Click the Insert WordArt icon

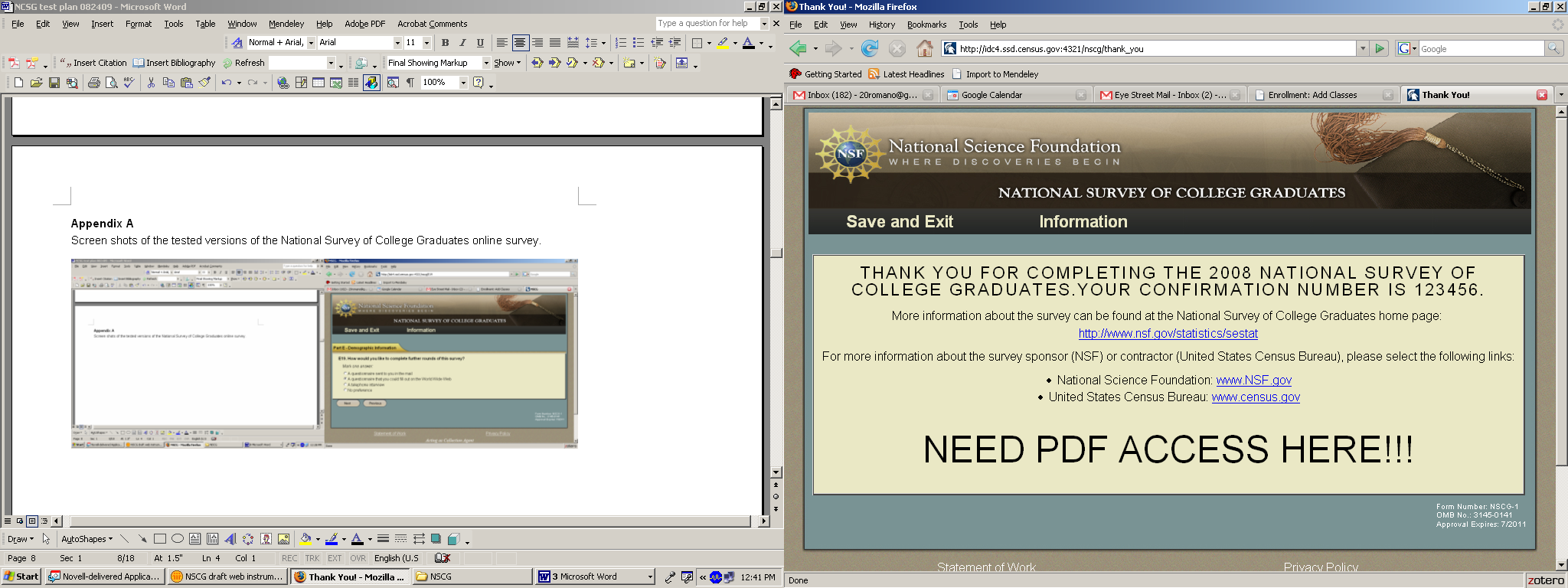(230, 539)
